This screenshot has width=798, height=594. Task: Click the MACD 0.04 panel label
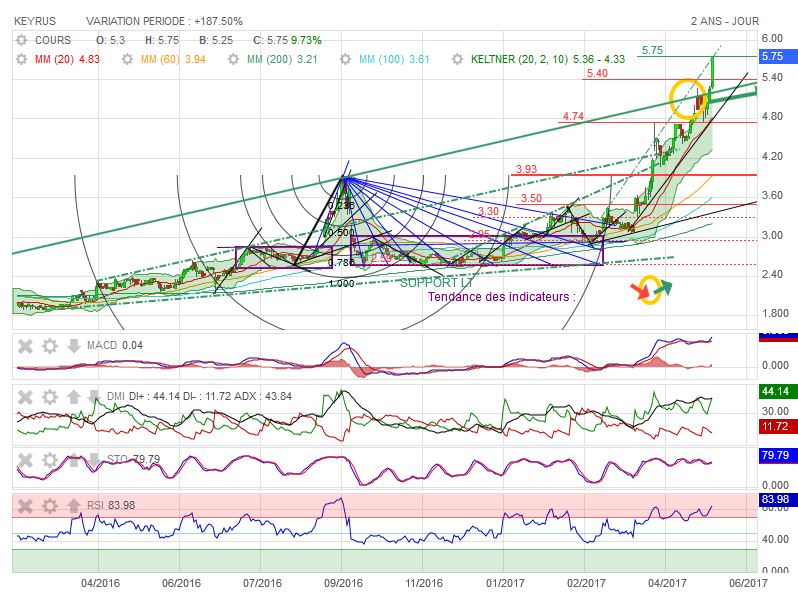(115, 346)
